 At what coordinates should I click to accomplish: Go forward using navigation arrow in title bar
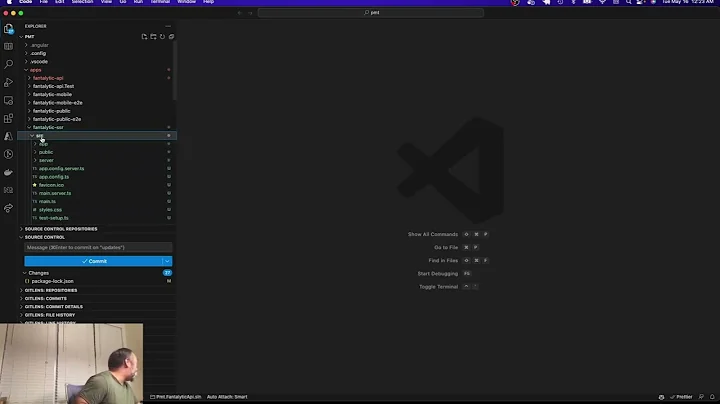click(250, 13)
